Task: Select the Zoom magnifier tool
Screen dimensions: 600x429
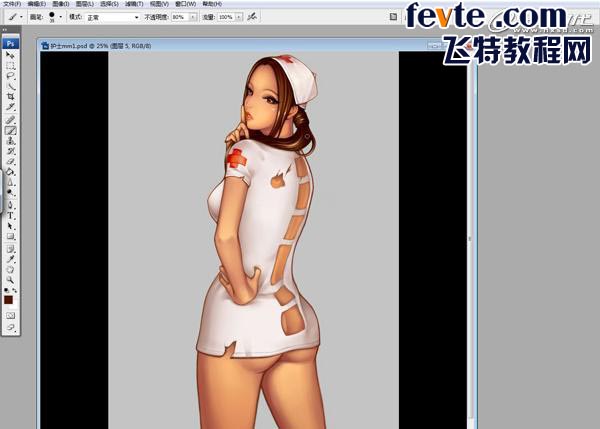Action: [x=11, y=280]
